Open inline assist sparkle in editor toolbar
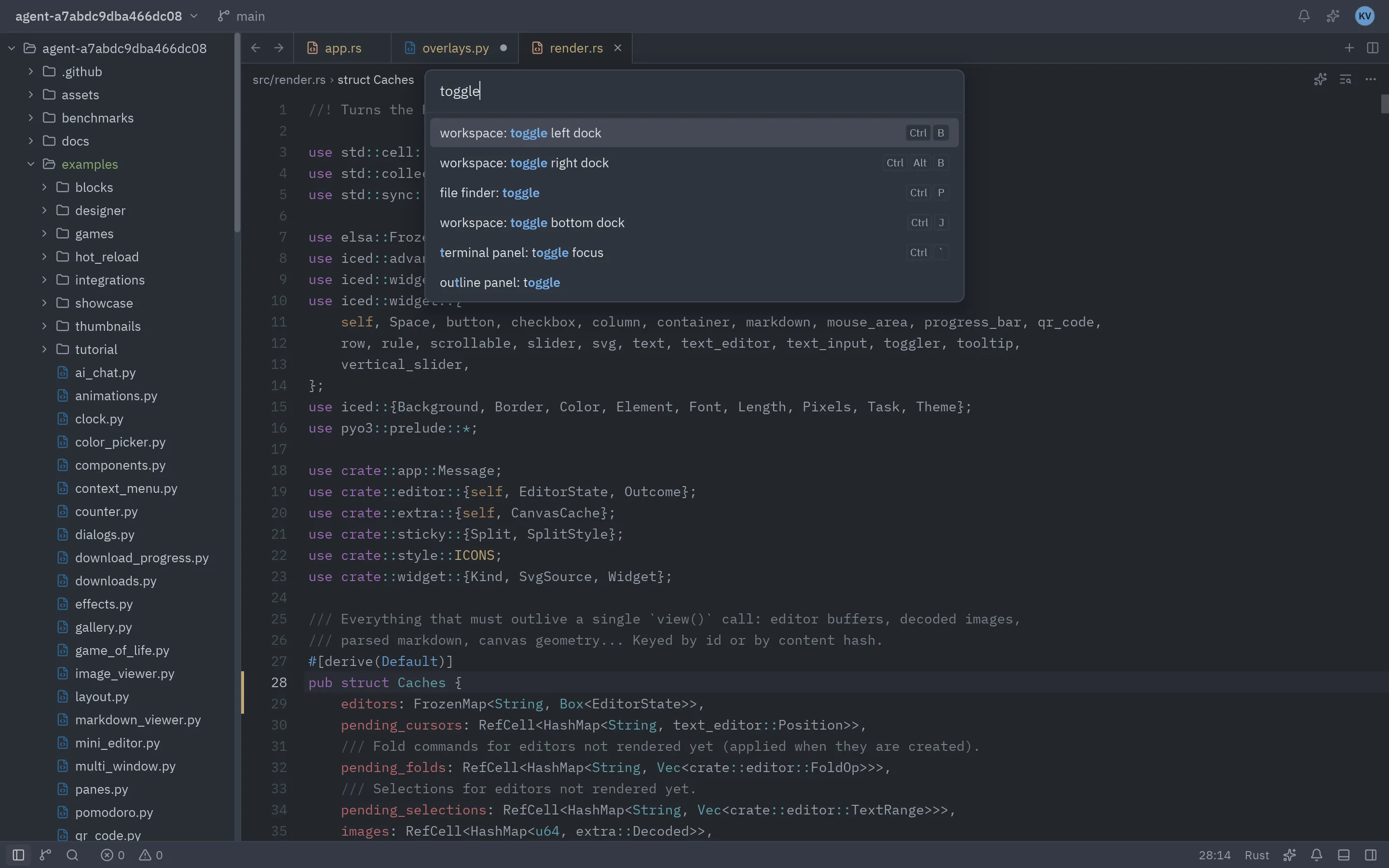This screenshot has width=1389, height=868. click(1320, 79)
